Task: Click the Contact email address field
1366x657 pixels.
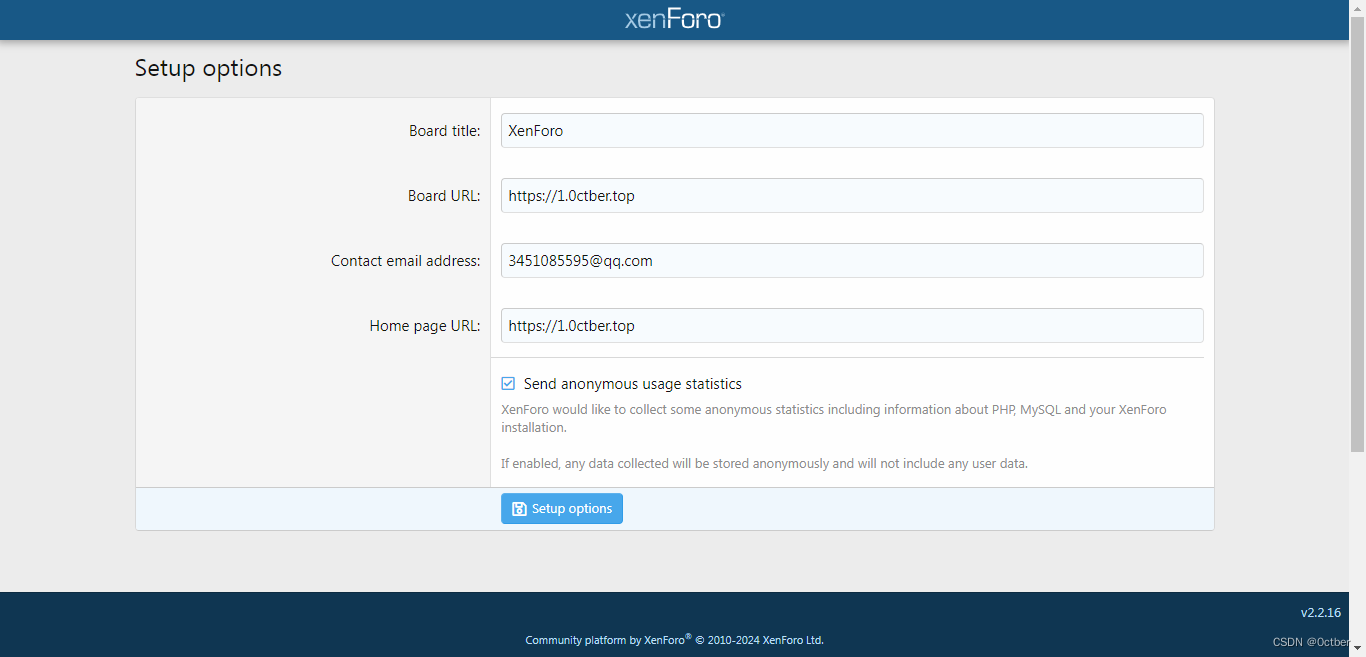Action: click(852, 260)
